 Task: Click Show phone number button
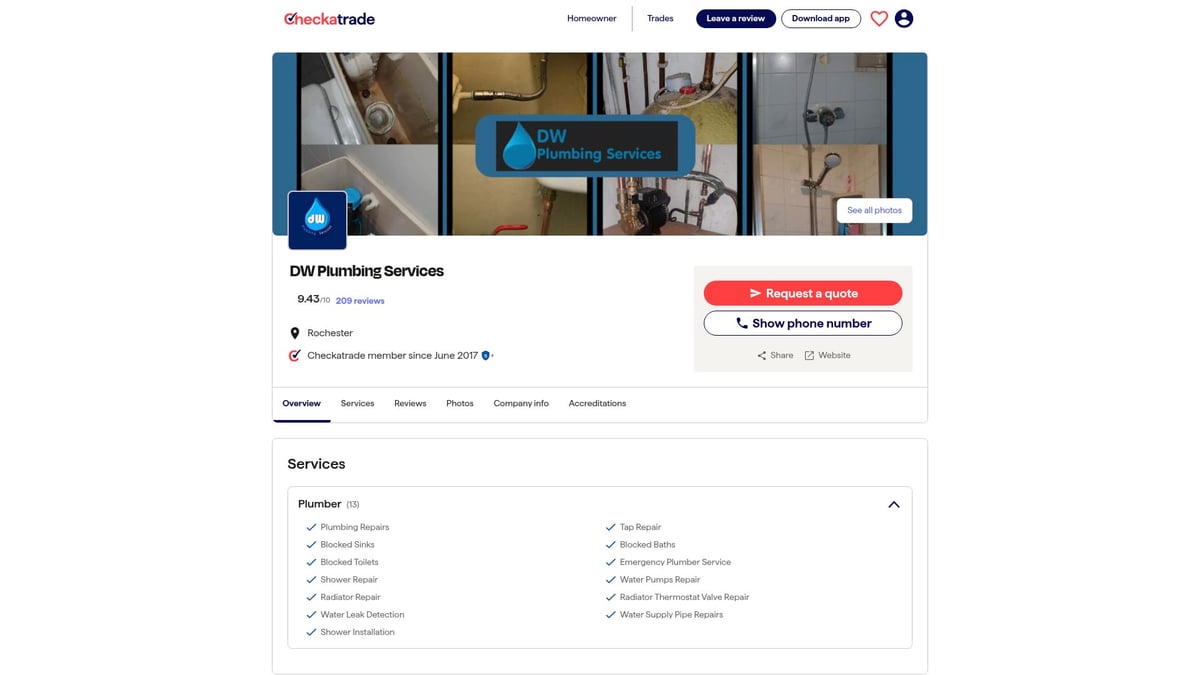pos(803,323)
